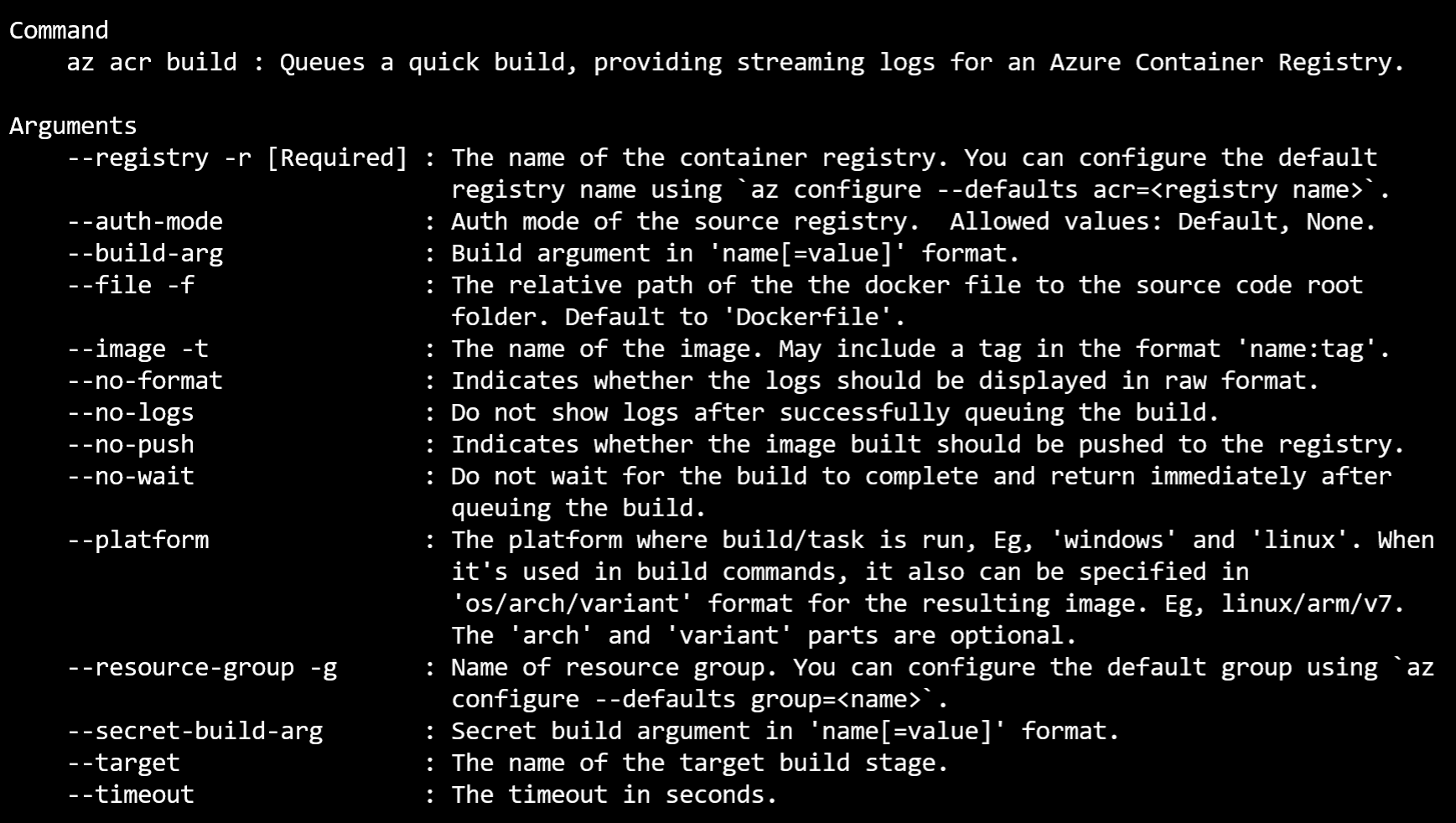Click the --no-wait argument
1456x823 pixels.
pyautogui.click(x=131, y=476)
